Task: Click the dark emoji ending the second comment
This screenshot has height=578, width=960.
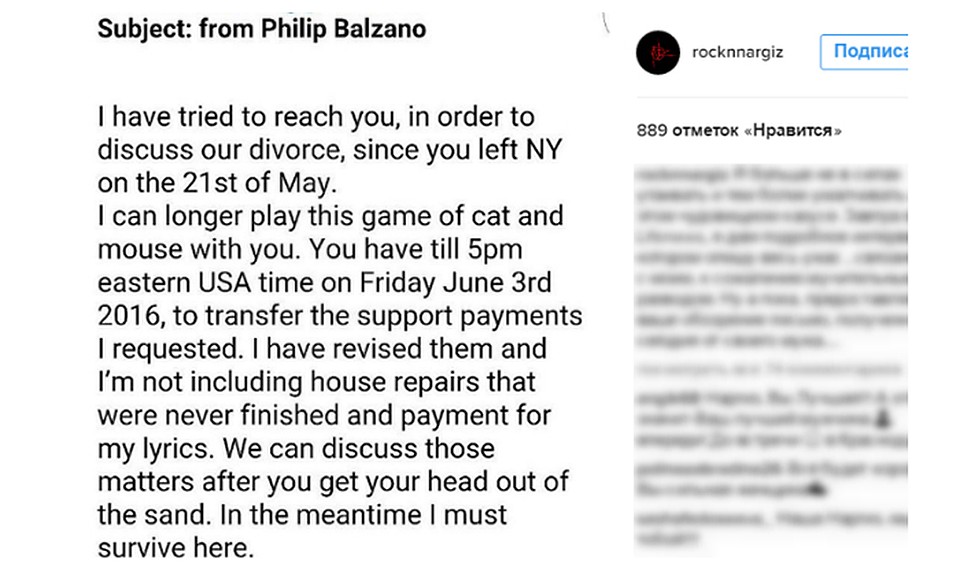Action: pyautogui.click(x=818, y=489)
